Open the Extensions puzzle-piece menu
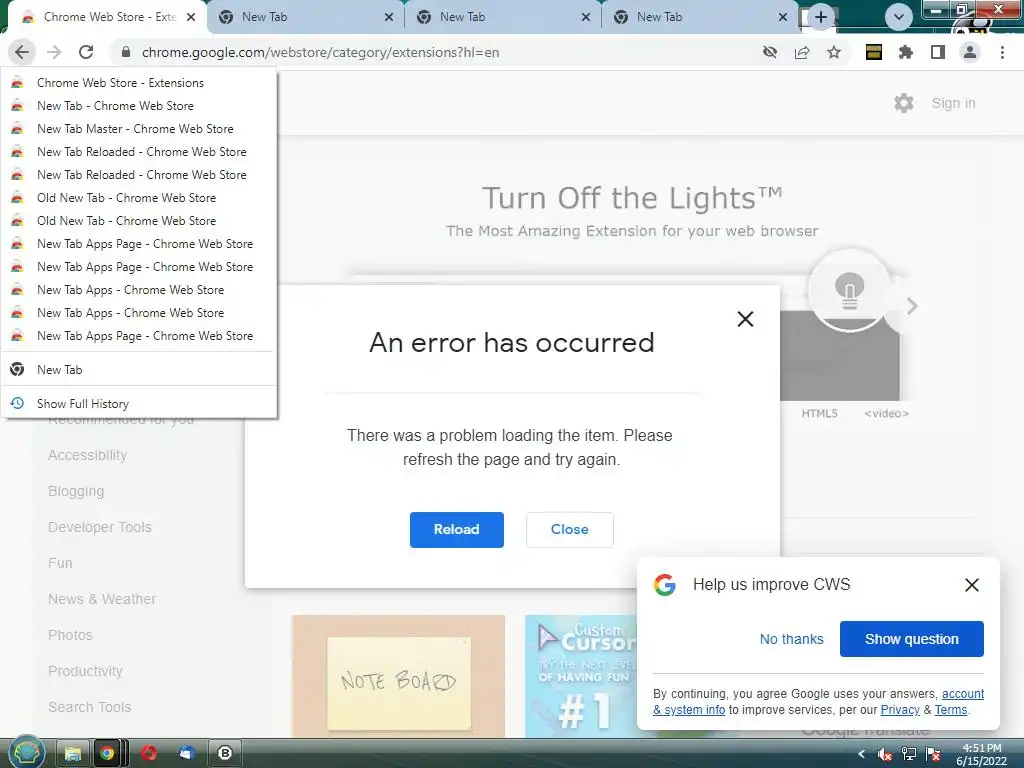The width and height of the screenshot is (1024, 768). tap(906, 52)
